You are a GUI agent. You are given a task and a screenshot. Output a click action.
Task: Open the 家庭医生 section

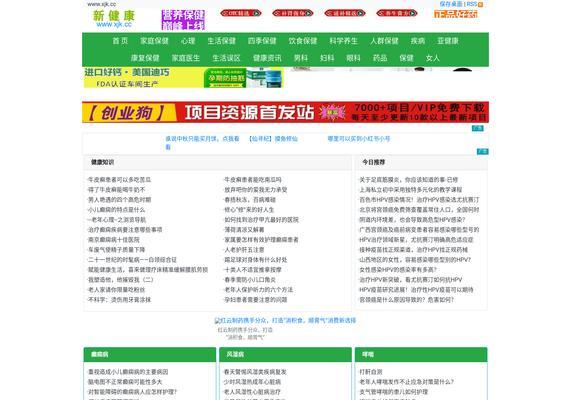pos(186,58)
